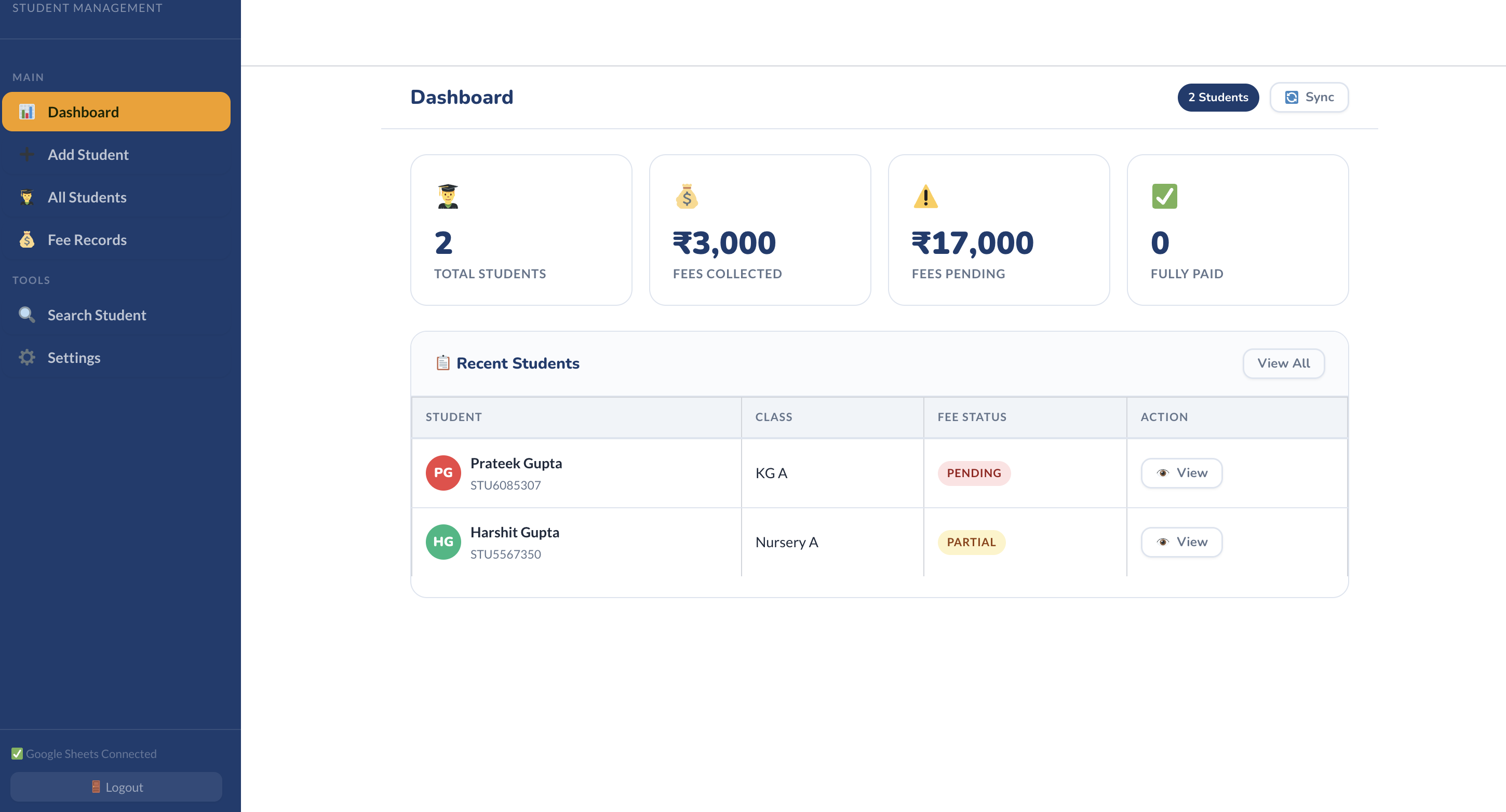Open the All Students section
This screenshot has height=812, width=1506.
click(87, 197)
